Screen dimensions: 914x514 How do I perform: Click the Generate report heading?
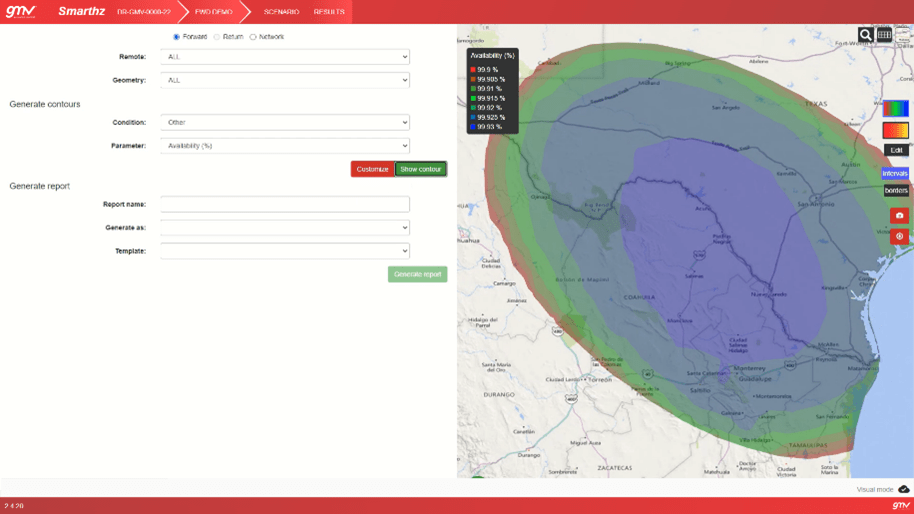coord(40,186)
